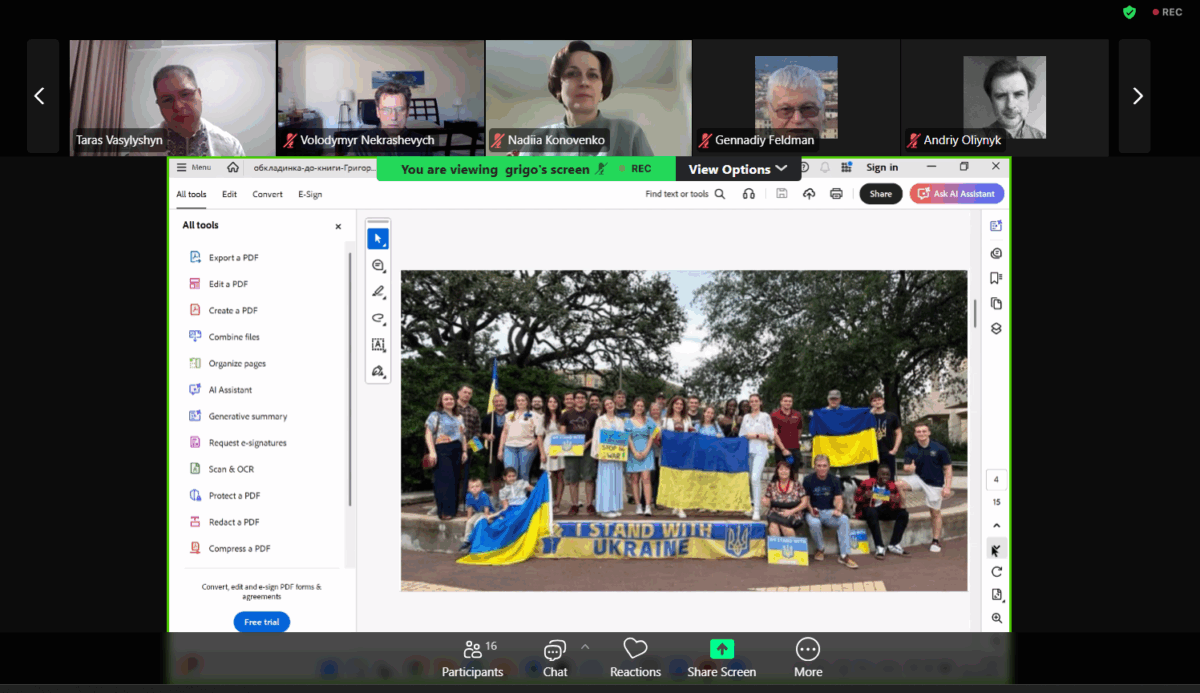Open the Convert menu

coord(267,194)
